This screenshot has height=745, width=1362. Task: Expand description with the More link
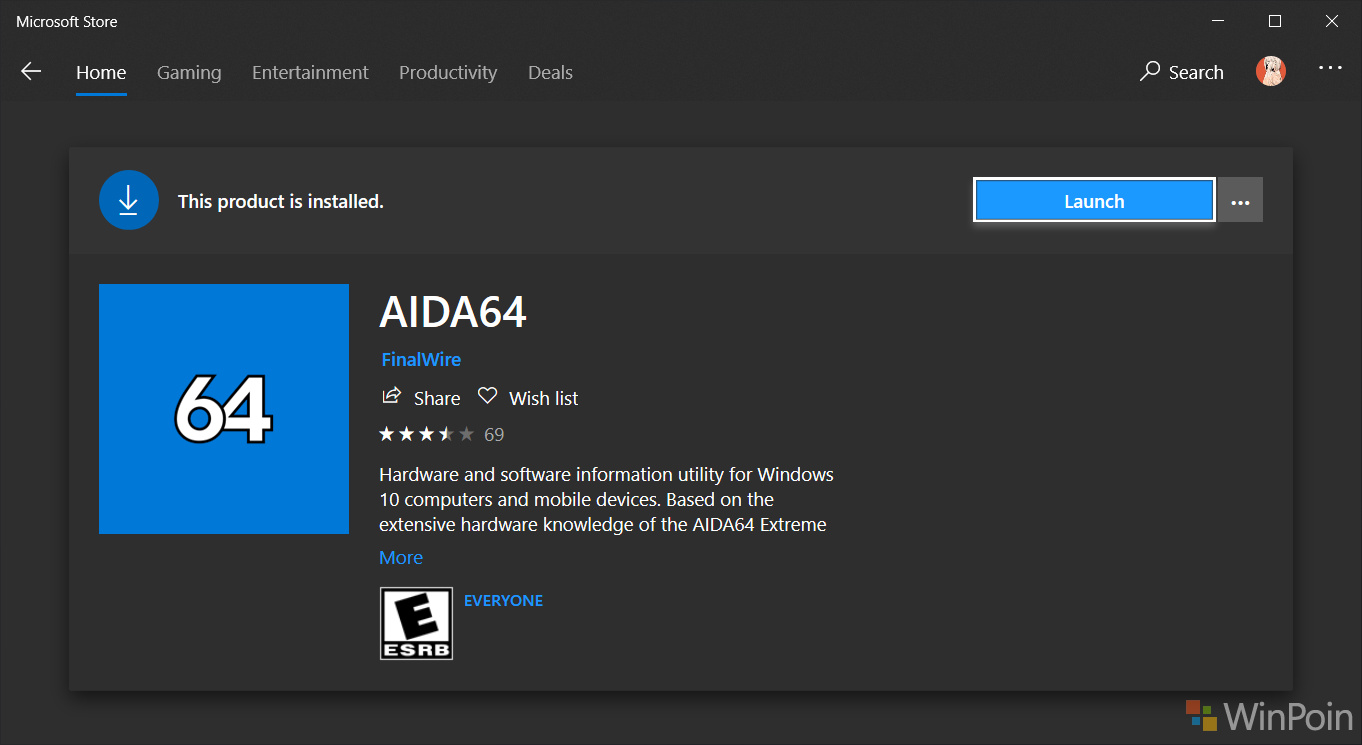click(x=401, y=557)
